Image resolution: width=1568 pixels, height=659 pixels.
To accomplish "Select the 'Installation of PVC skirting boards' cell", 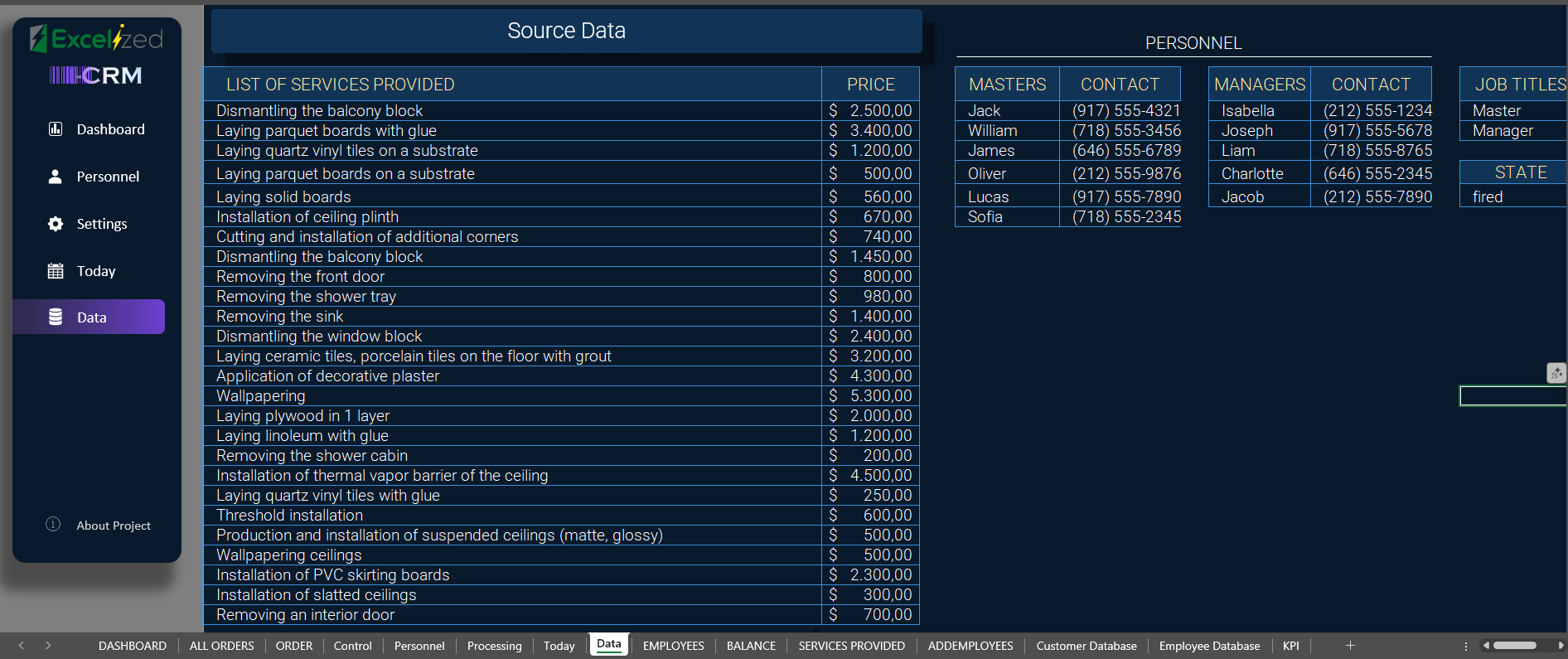I will point(513,575).
